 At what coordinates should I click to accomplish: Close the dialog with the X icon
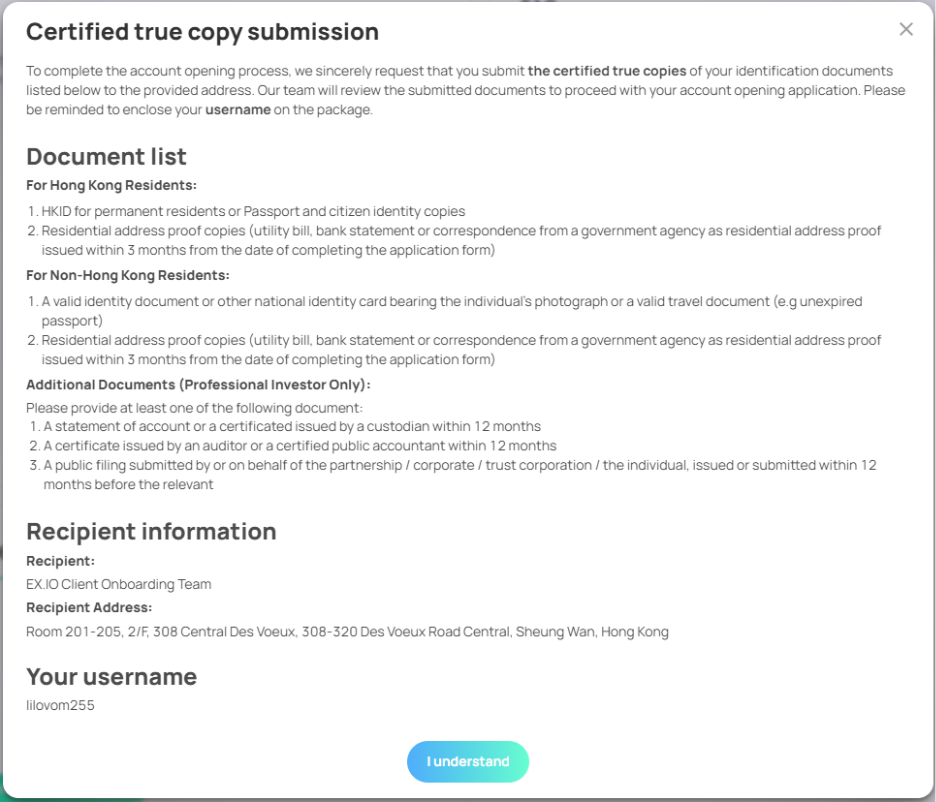point(906,30)
